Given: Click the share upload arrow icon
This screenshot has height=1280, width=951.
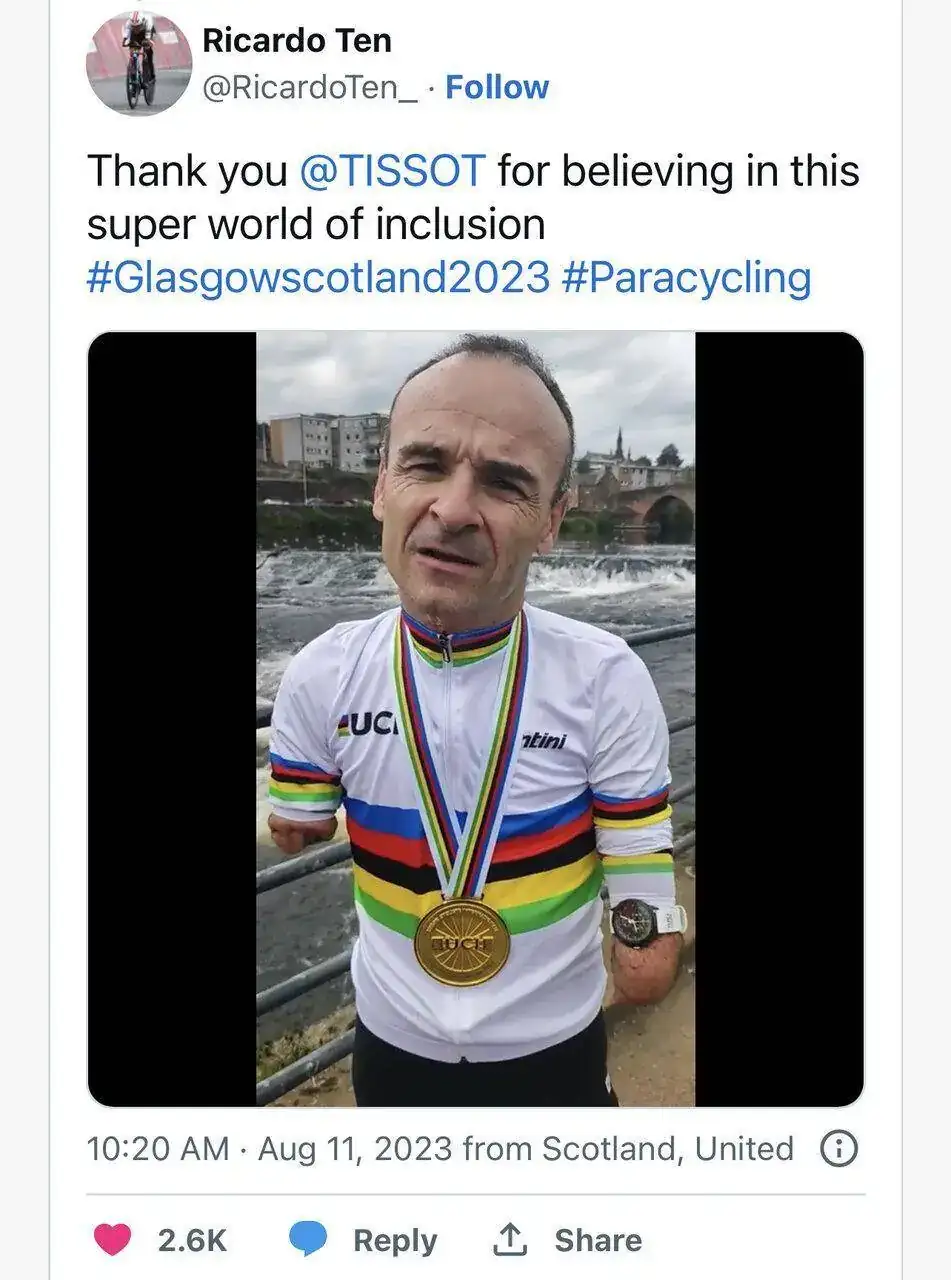Looking at the screenshot, I should click(x=509, y=1240).
